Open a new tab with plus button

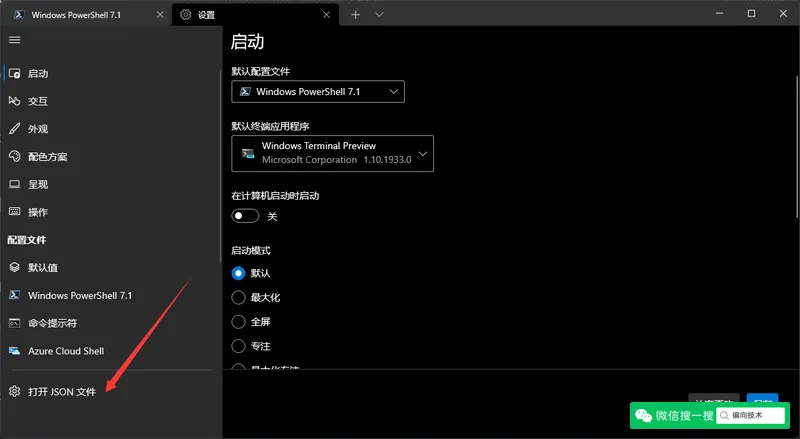[356, 15]
